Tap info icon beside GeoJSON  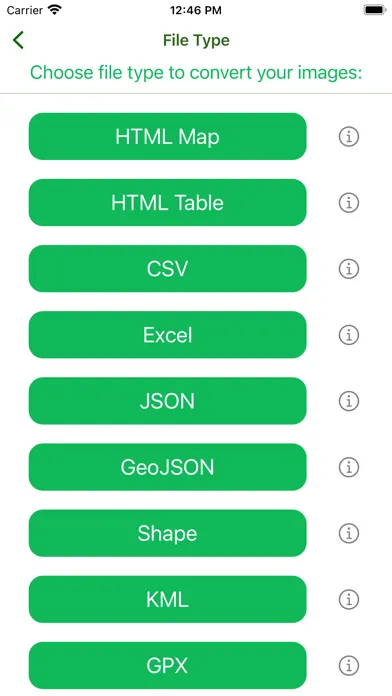pos(349,467)
